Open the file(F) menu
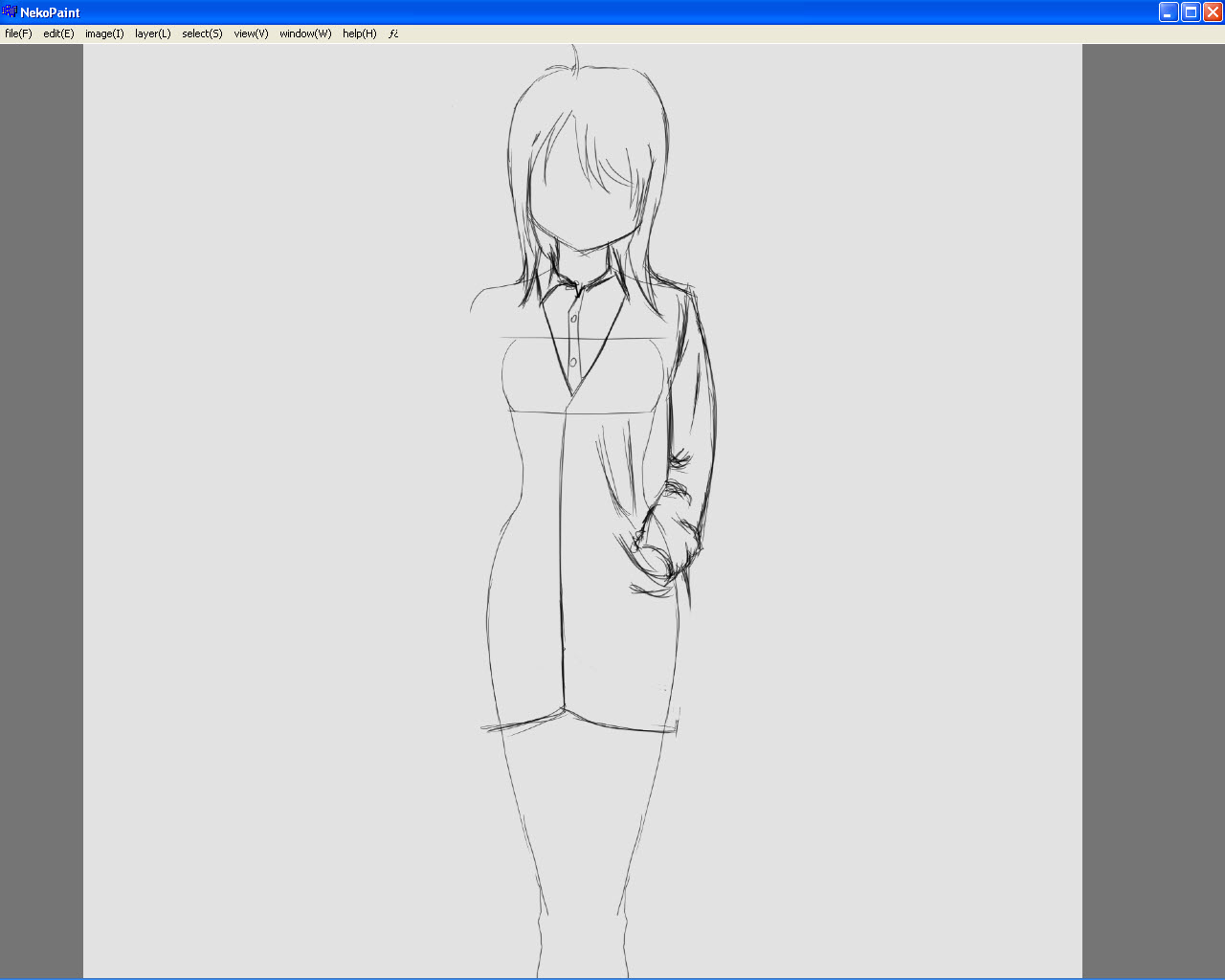This screenshot has width=1225, height=980. coord(18,33)
